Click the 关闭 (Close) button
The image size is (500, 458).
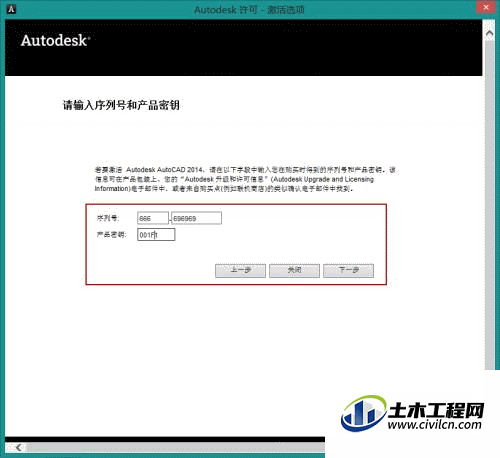(294, 270)
